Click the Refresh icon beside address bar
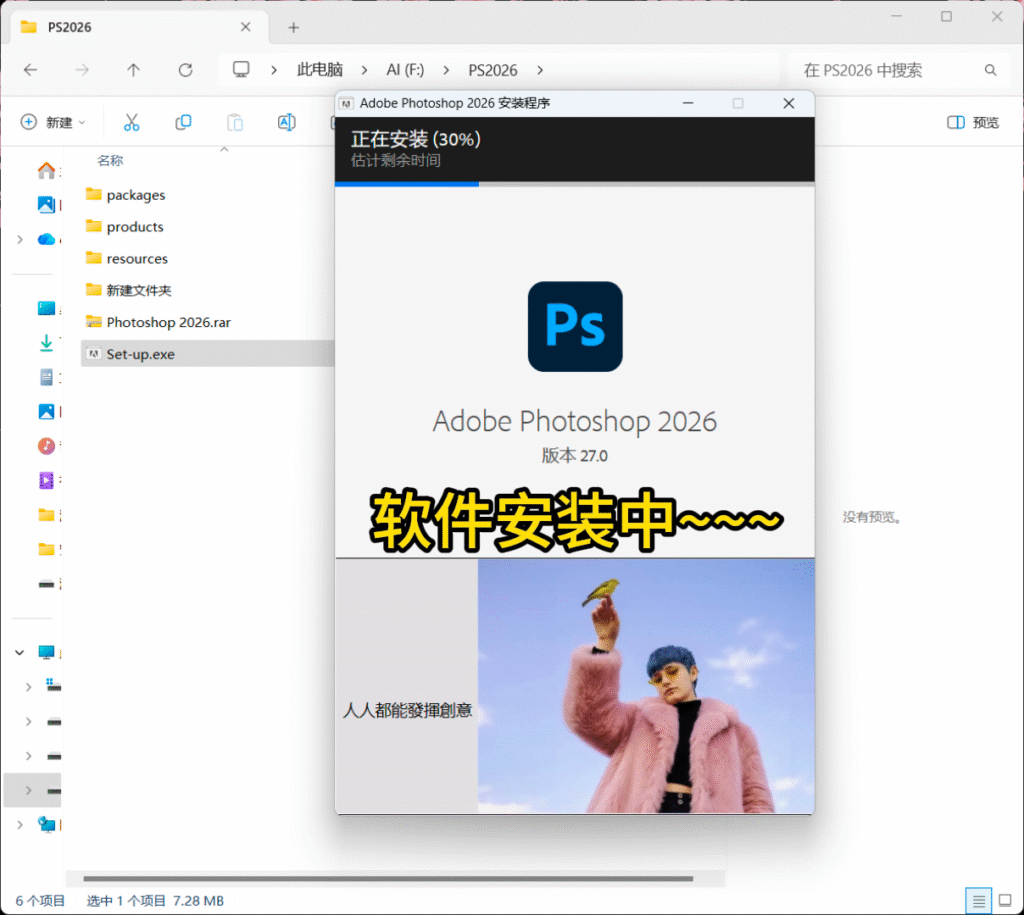This screenshot has width=1024, height=915. 185,70
